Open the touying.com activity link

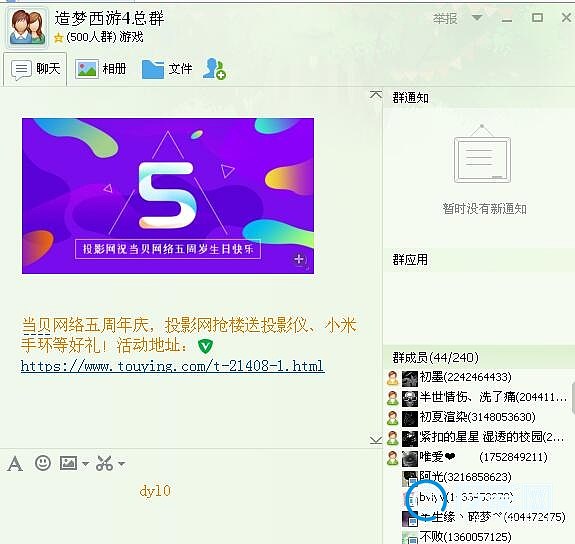pyautogui.click(x=172, y=366)
